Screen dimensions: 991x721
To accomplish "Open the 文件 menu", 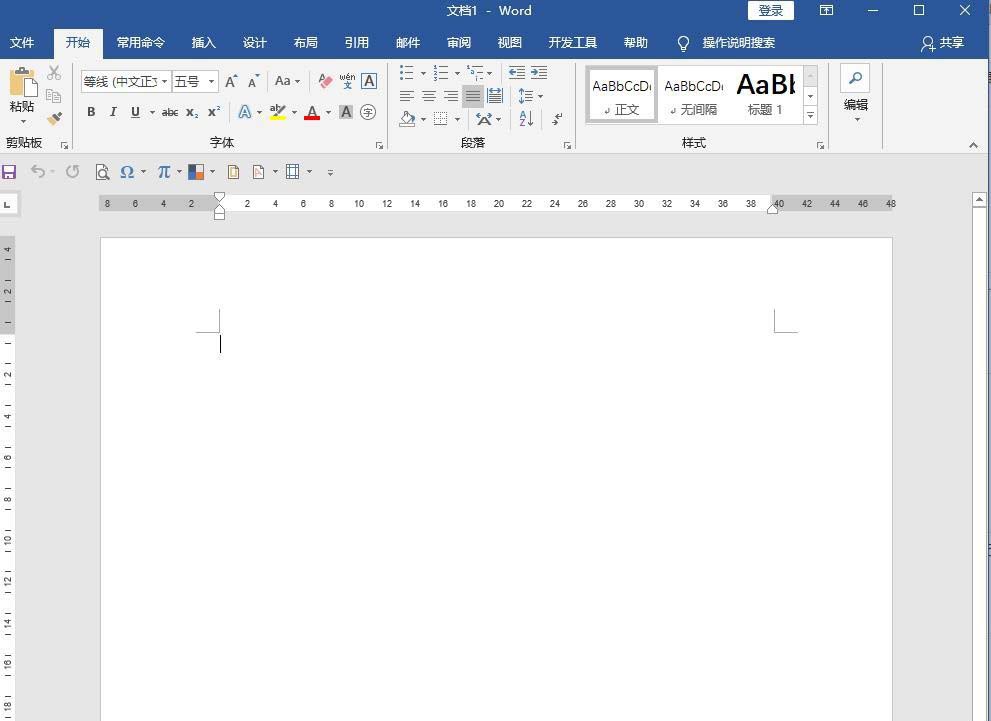I will tap(22, 43).
